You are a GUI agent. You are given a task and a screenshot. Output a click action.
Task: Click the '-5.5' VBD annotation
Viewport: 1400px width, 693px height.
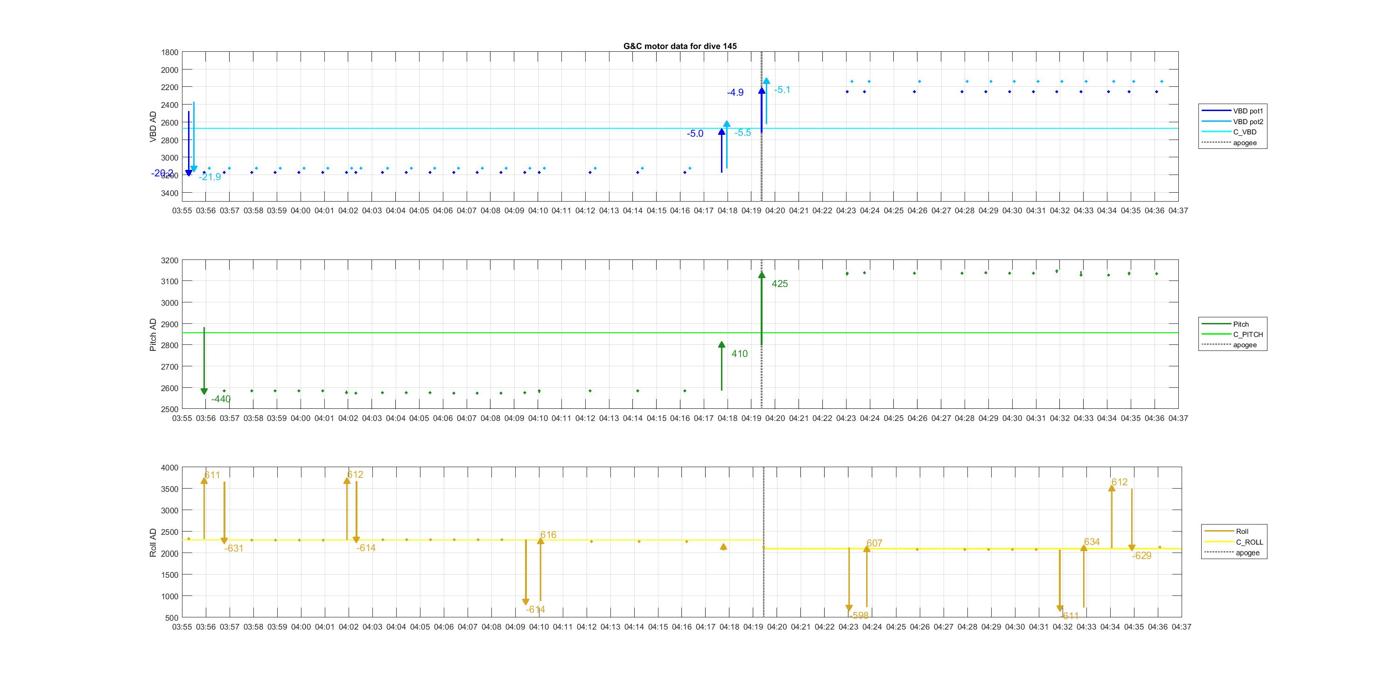(743, 132)
